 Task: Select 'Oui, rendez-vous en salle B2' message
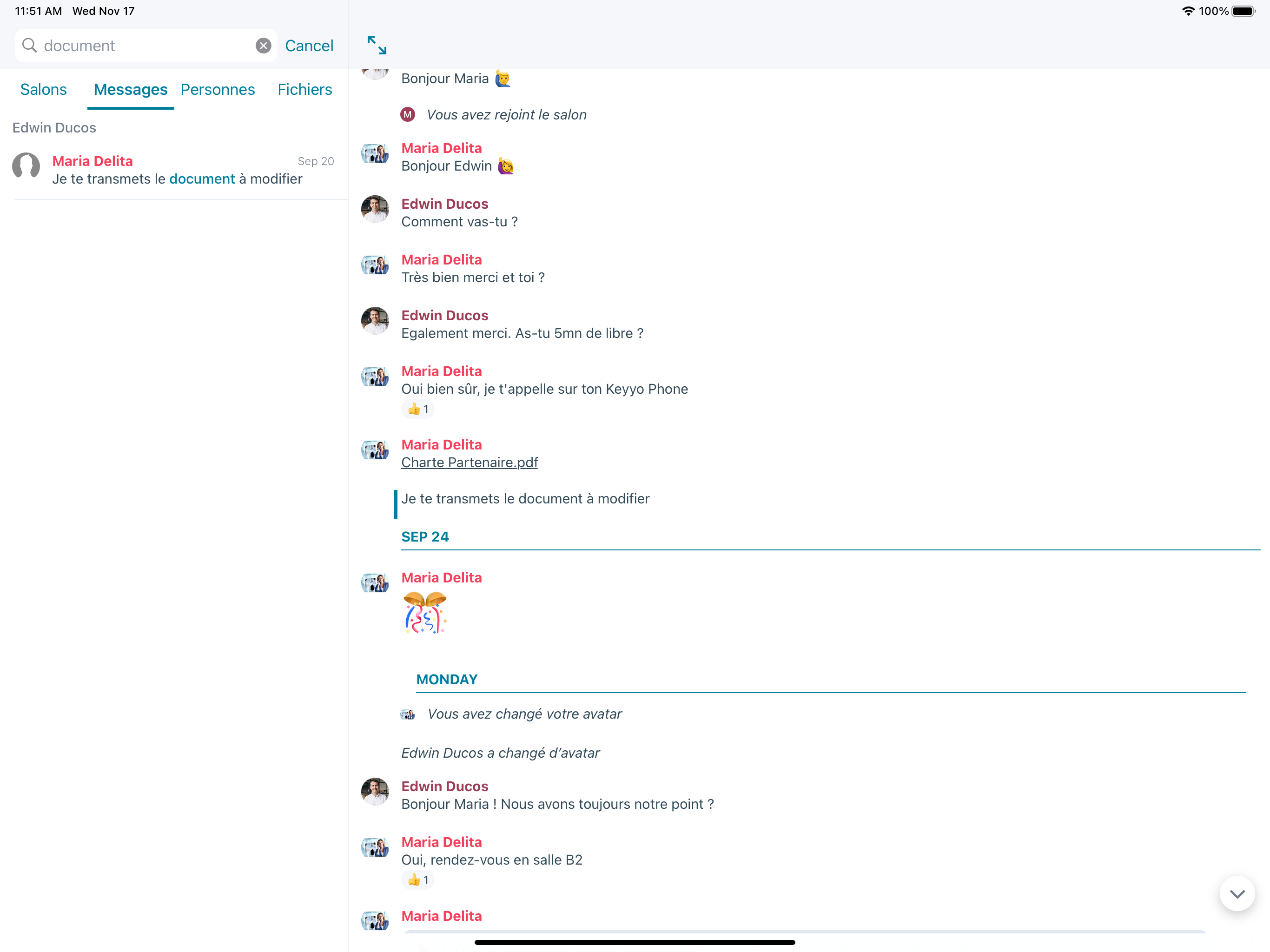click(x=491, y=860)
